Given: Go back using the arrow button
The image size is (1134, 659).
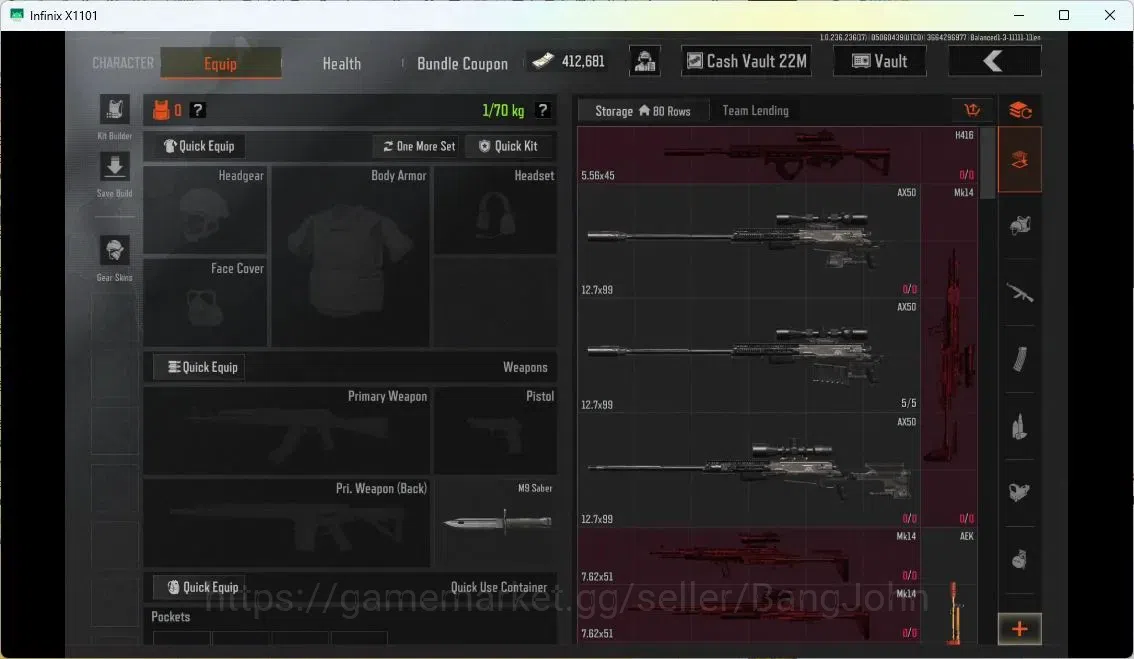Looking at the screenshot, I should click(x=994, y=61).
